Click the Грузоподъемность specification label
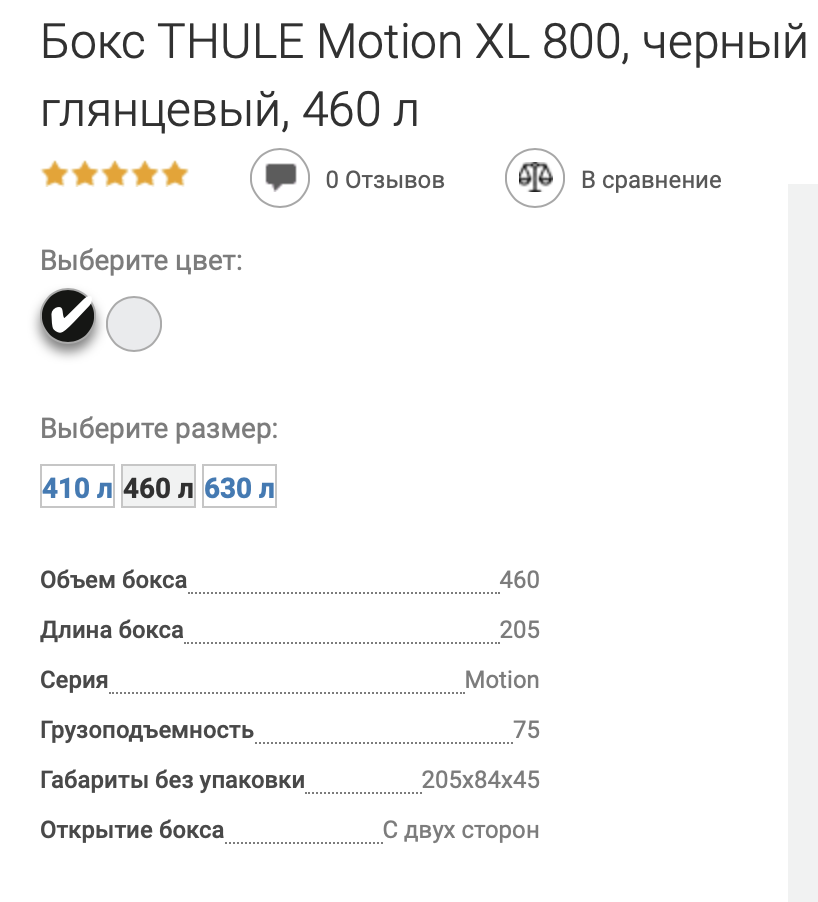The width and height of the screenshot is (818, 902). (147, 730)
